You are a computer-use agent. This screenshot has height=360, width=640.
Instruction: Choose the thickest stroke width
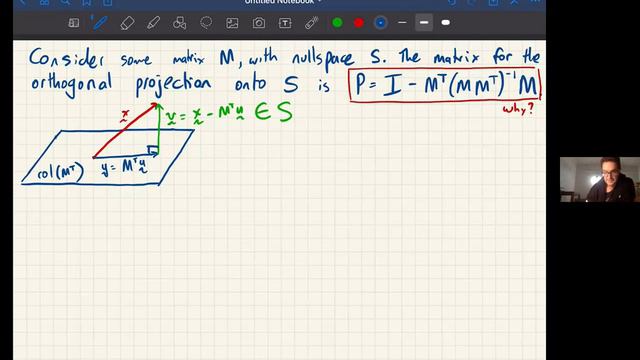coord(446,22)
